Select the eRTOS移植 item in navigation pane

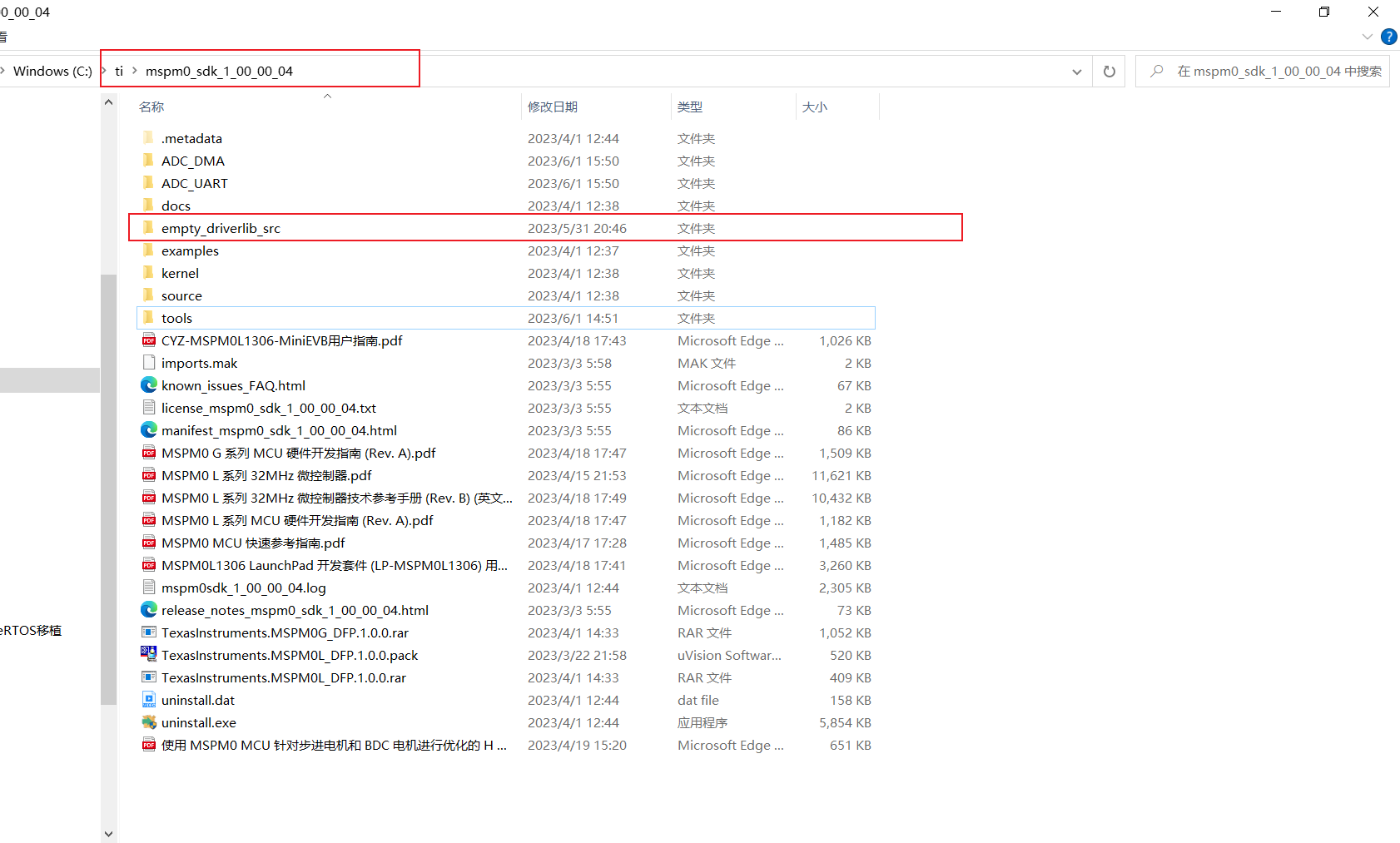pos(31,630)
